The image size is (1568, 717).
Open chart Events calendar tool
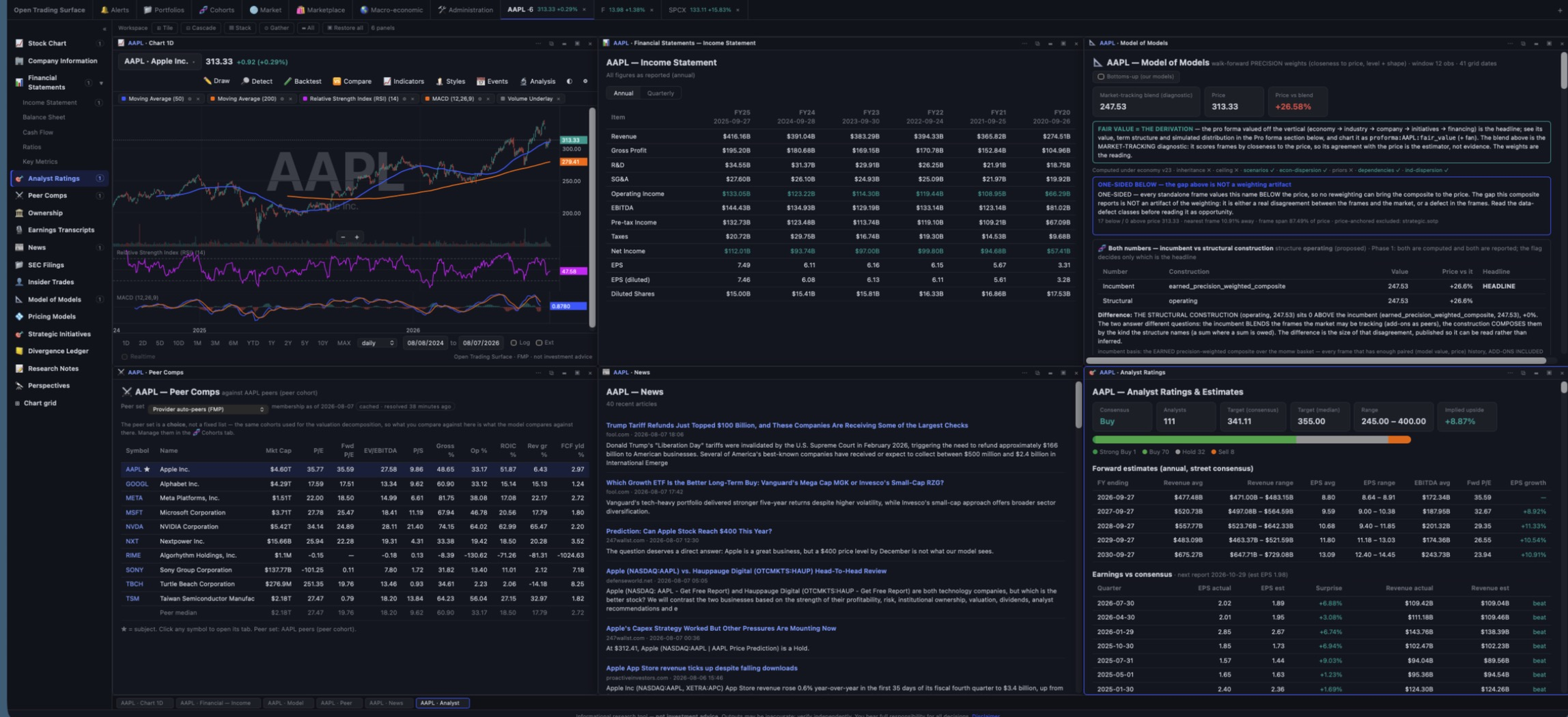point(492,81)
